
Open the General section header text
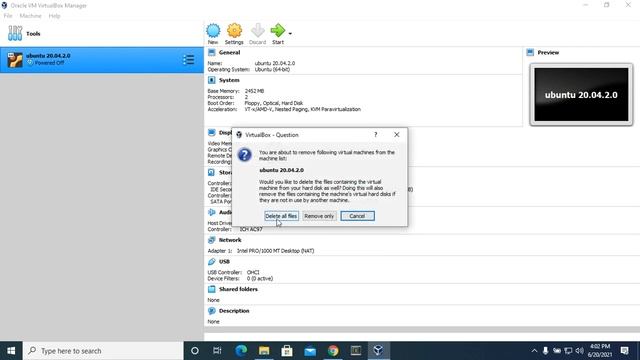tap(229, 53)
